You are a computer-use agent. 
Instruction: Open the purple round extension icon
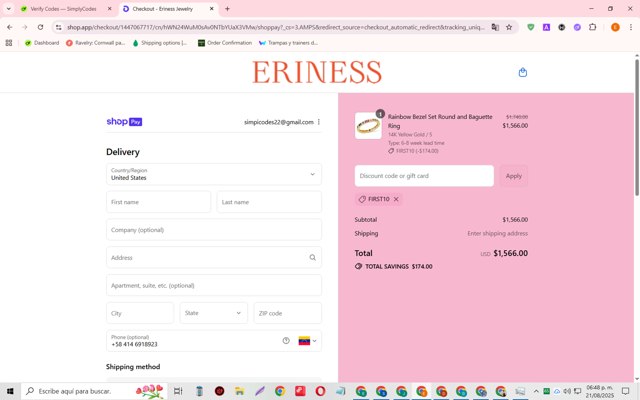pyautogui.click(x=577, y=27)
